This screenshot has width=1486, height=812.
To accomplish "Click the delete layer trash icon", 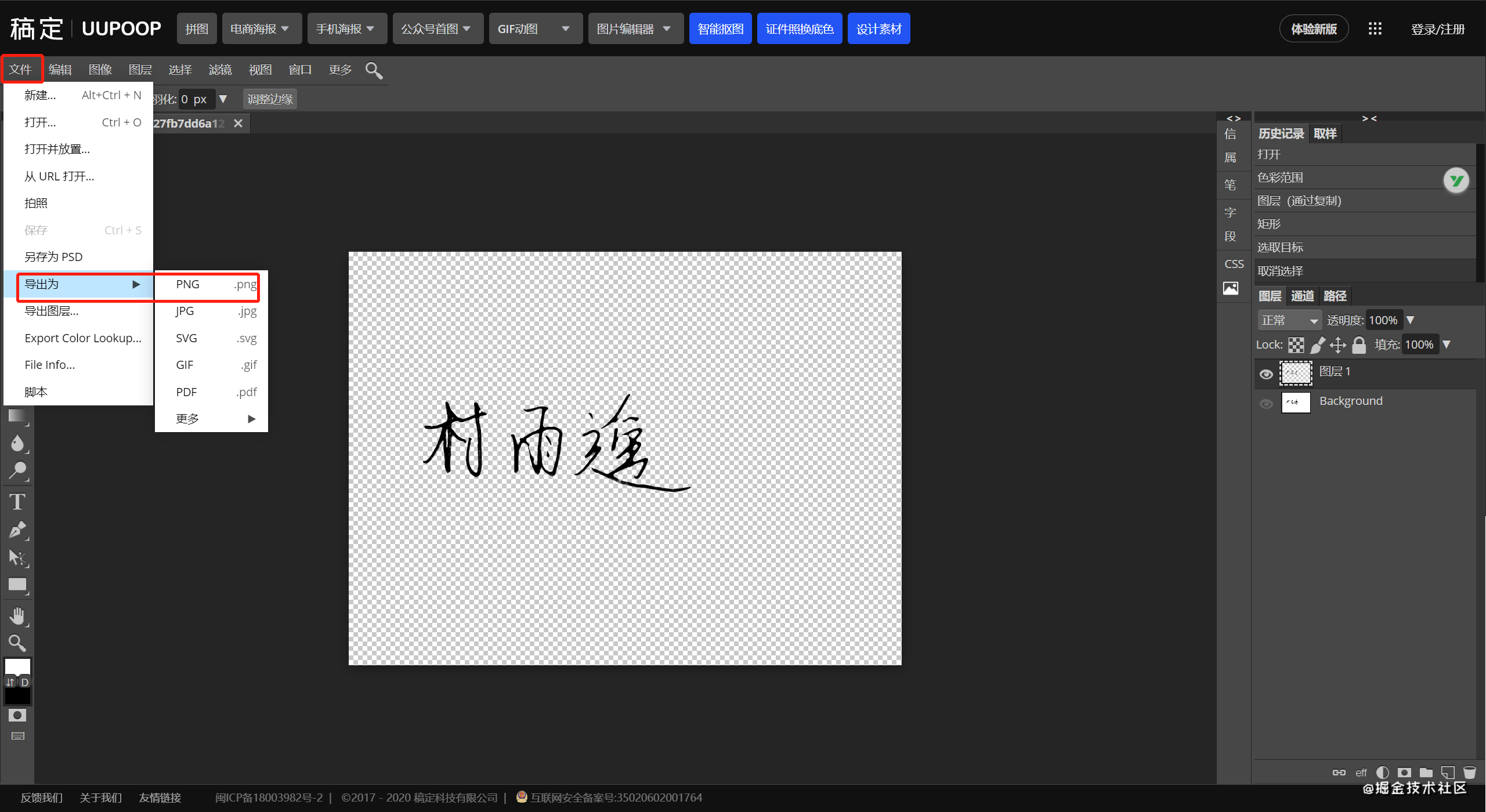I will click(x=1469, y=773).
